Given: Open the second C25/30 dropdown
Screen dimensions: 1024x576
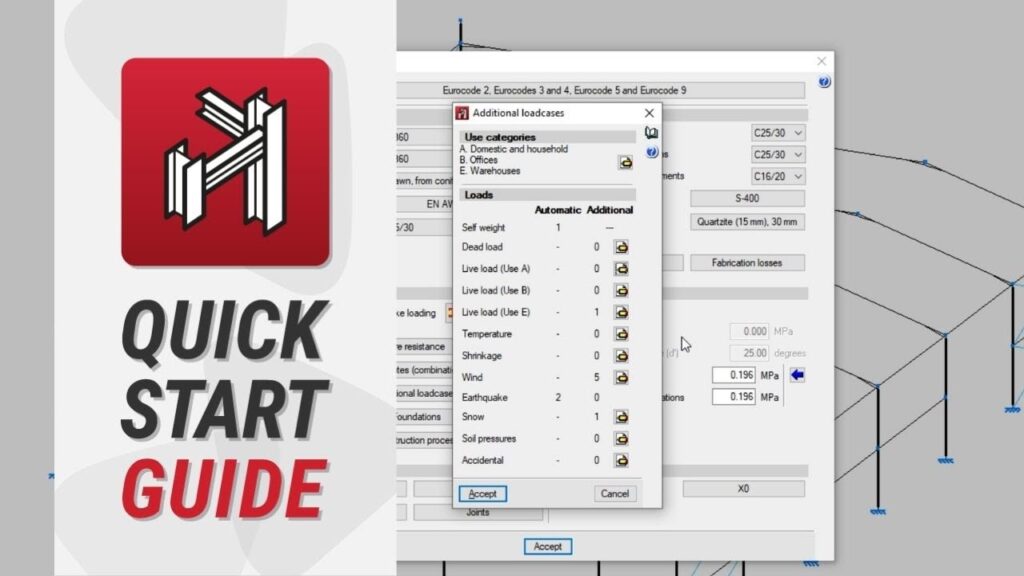Looking at the screenshot, I should tap(778, 155).
